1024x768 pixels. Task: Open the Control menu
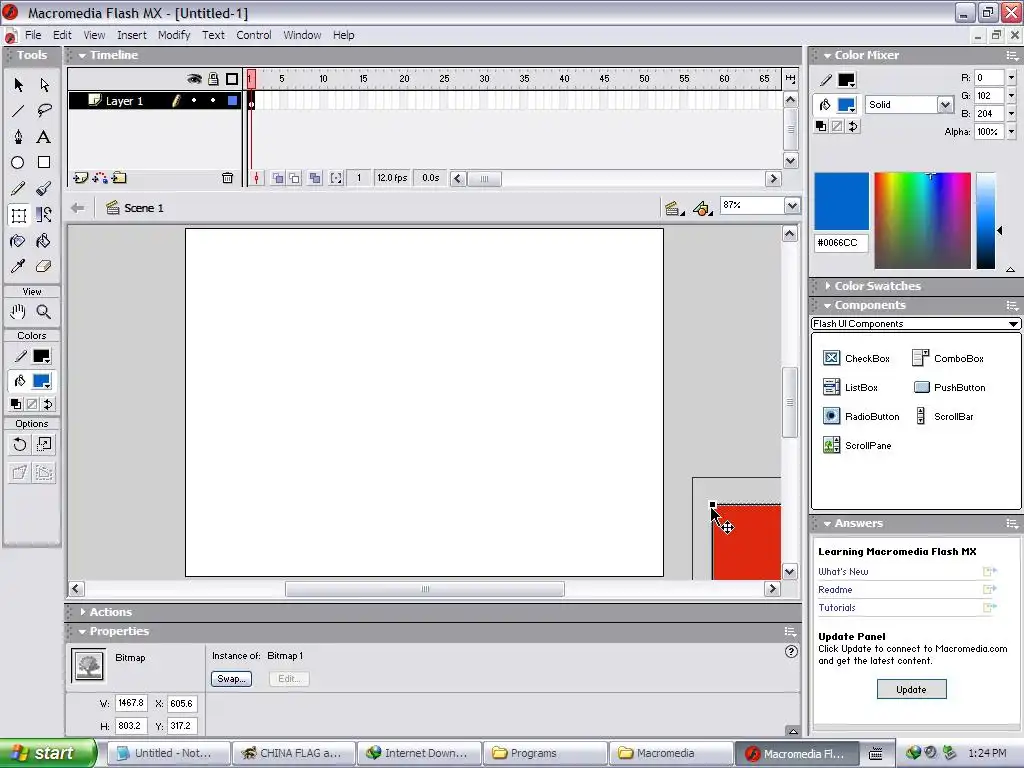point(254,35)
